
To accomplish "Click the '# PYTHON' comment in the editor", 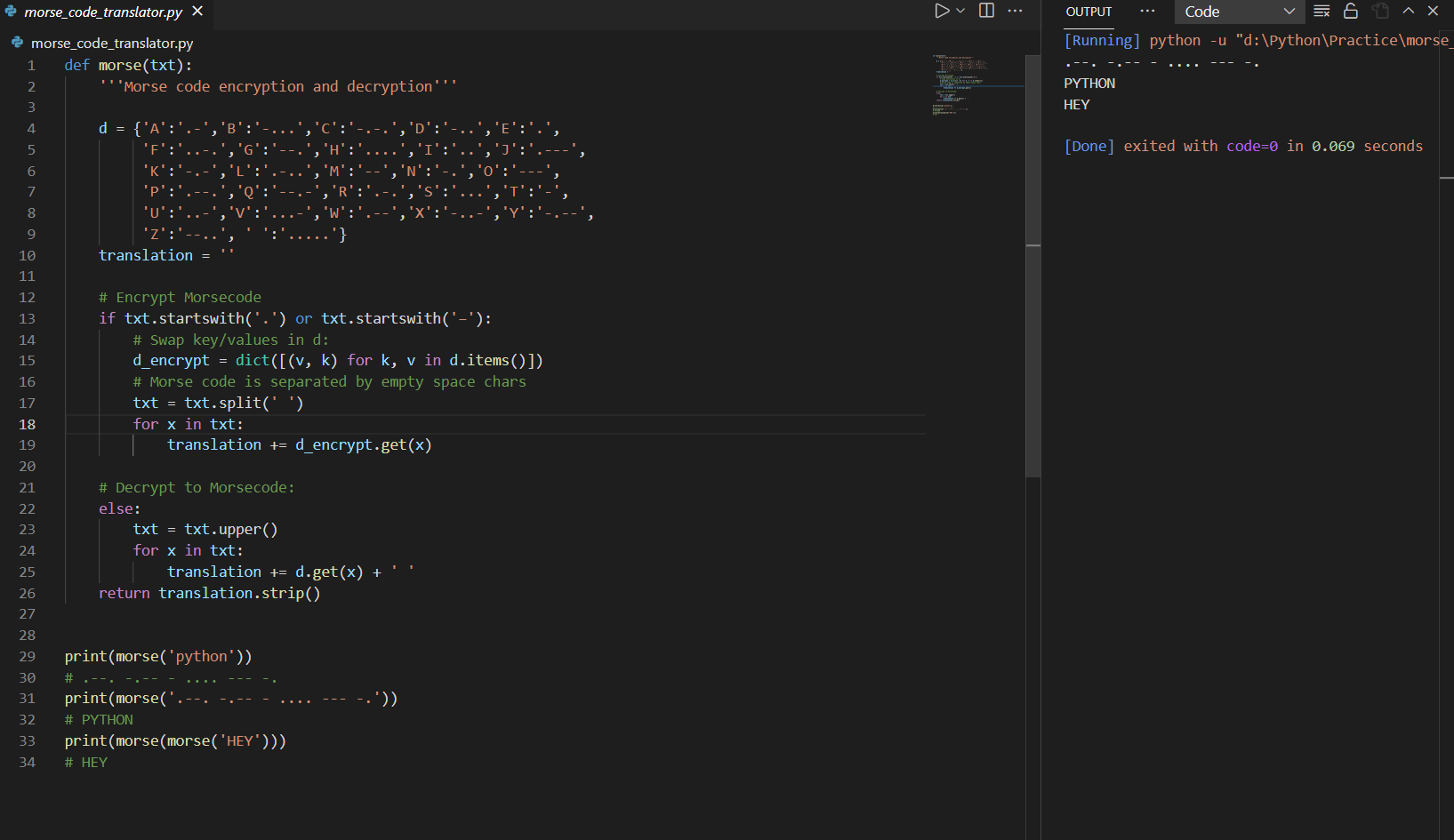I will [x=99, y=719].
